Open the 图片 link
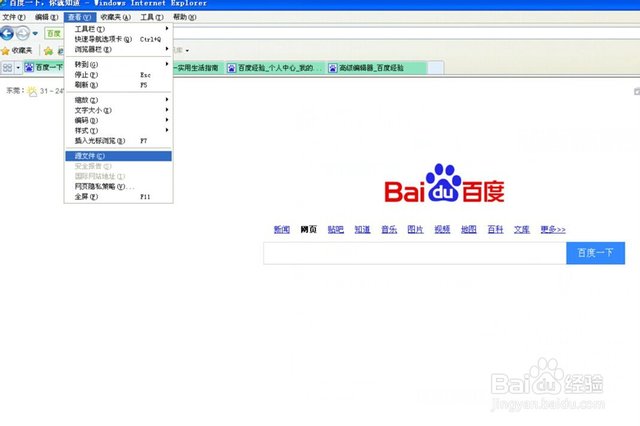 (x=416, y=229)
